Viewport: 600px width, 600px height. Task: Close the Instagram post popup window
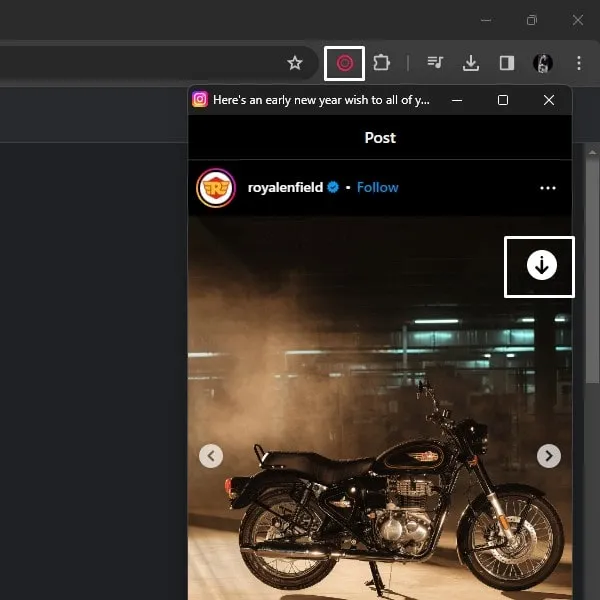point(549,100)
